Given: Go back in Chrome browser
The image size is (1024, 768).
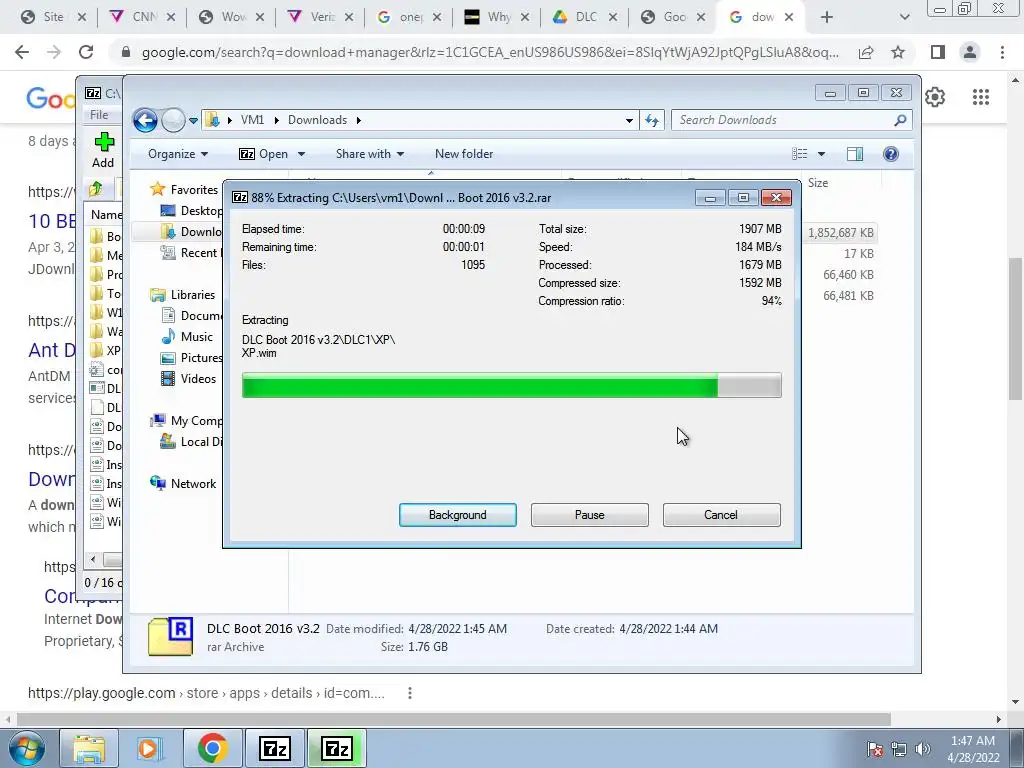Looking at the screenshot, I should (x=22, y=52).
